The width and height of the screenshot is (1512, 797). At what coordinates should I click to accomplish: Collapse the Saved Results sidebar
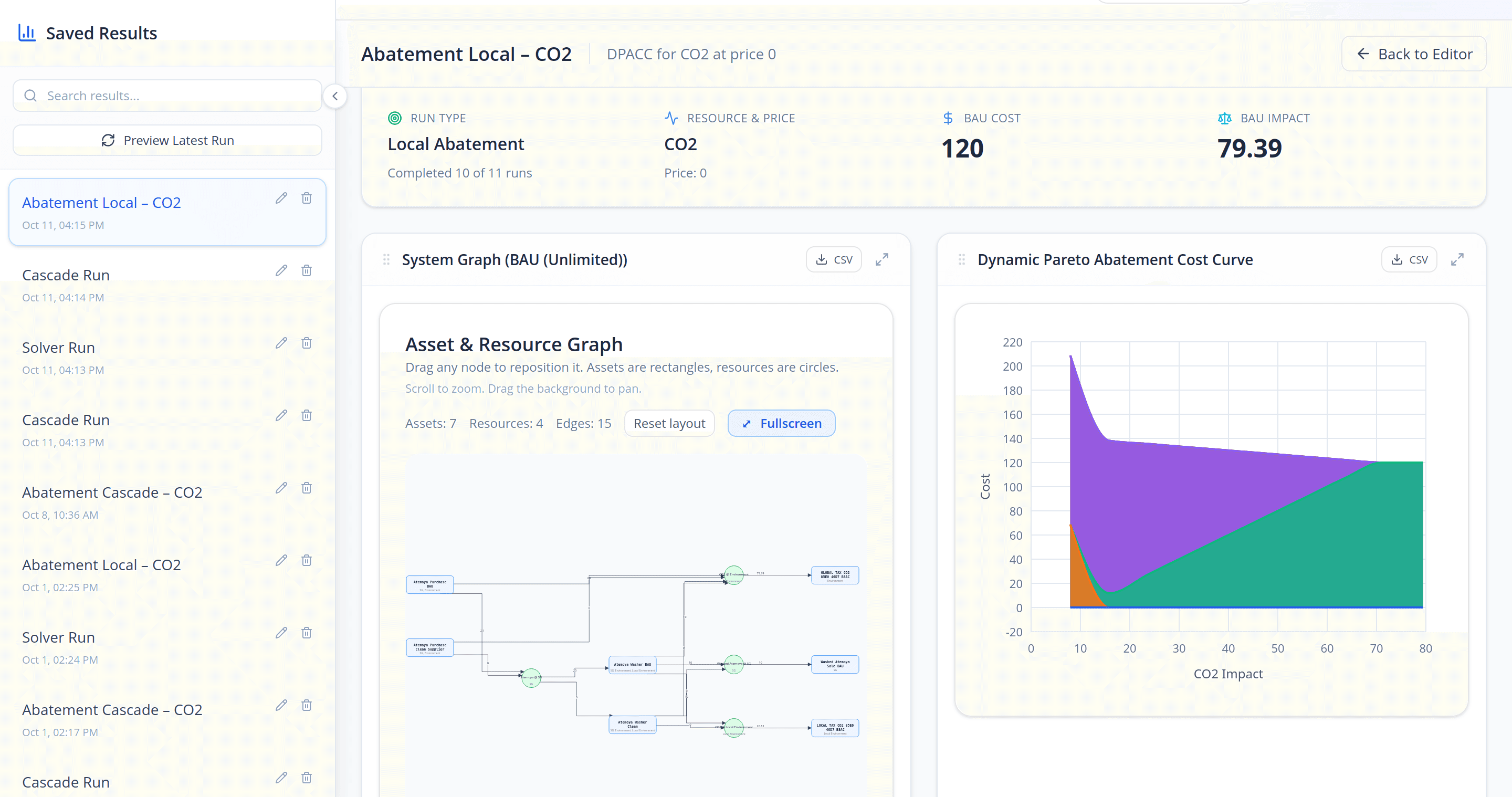click(x=334, y=96)
